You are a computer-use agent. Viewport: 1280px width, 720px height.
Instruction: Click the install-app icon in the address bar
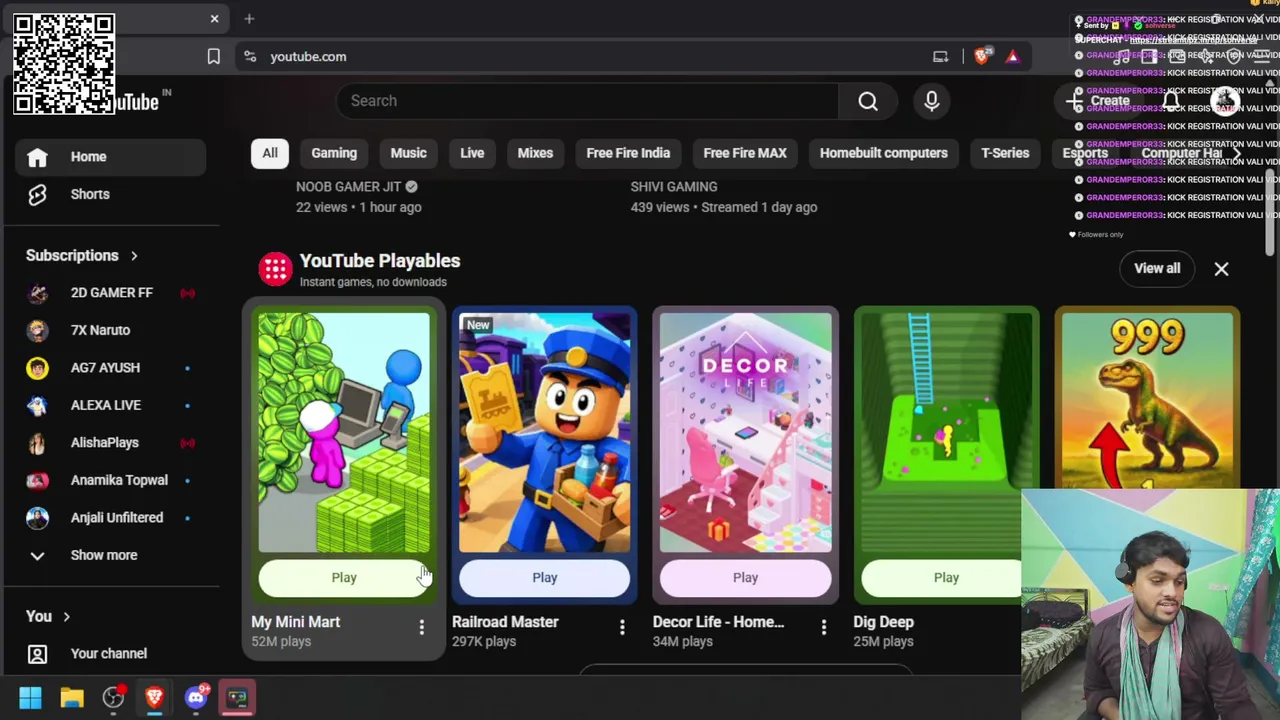click(940, 57)
